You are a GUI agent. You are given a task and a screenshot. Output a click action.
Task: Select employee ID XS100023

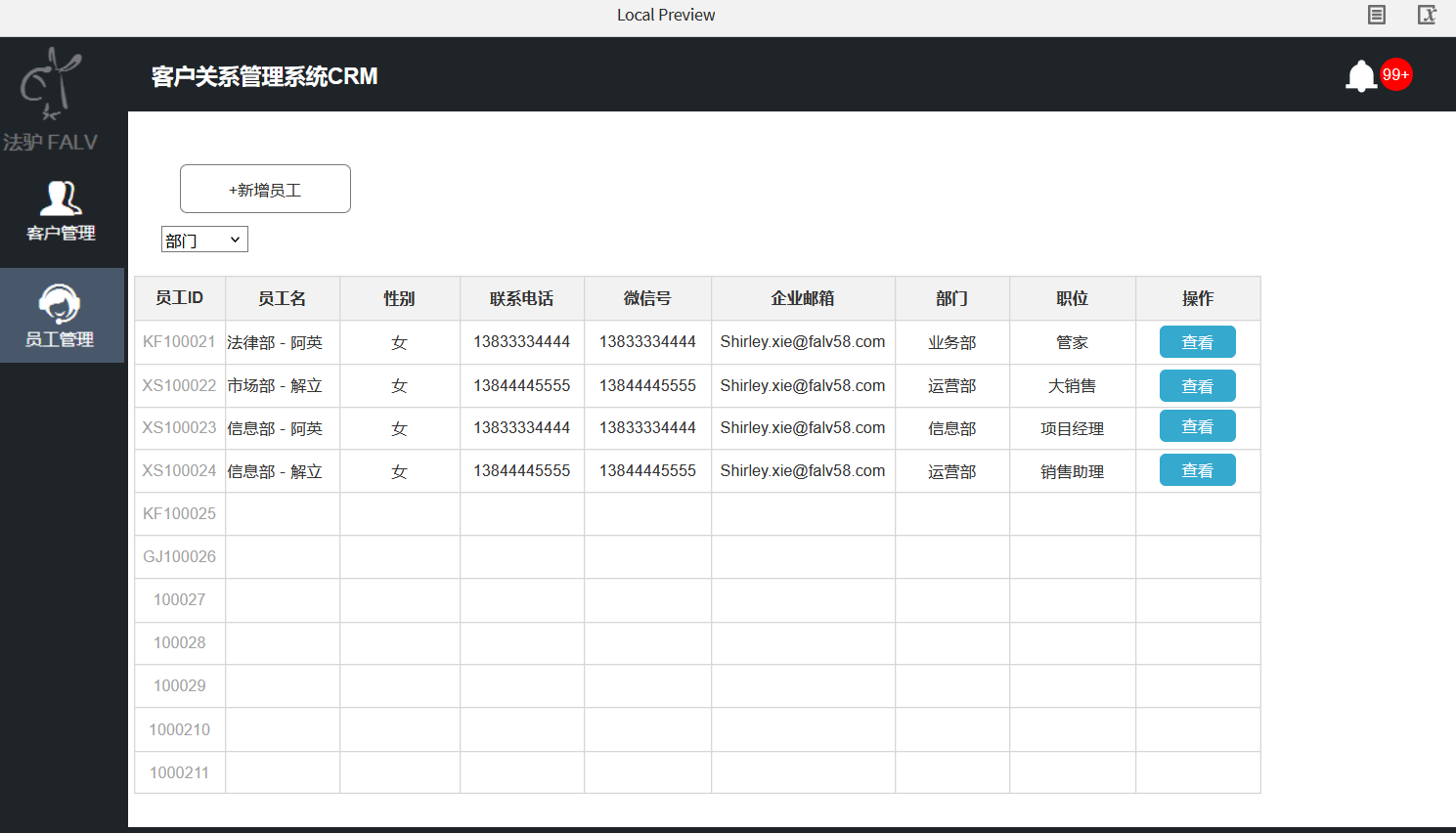point(180,428)
